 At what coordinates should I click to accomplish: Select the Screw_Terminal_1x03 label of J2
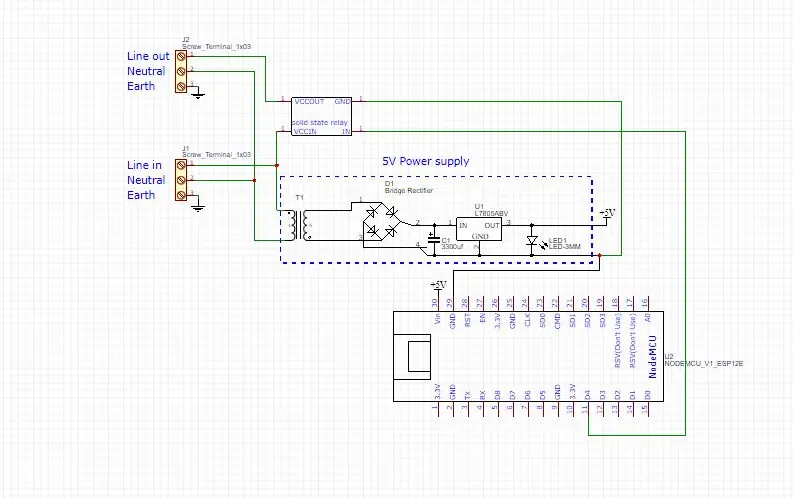216,47
